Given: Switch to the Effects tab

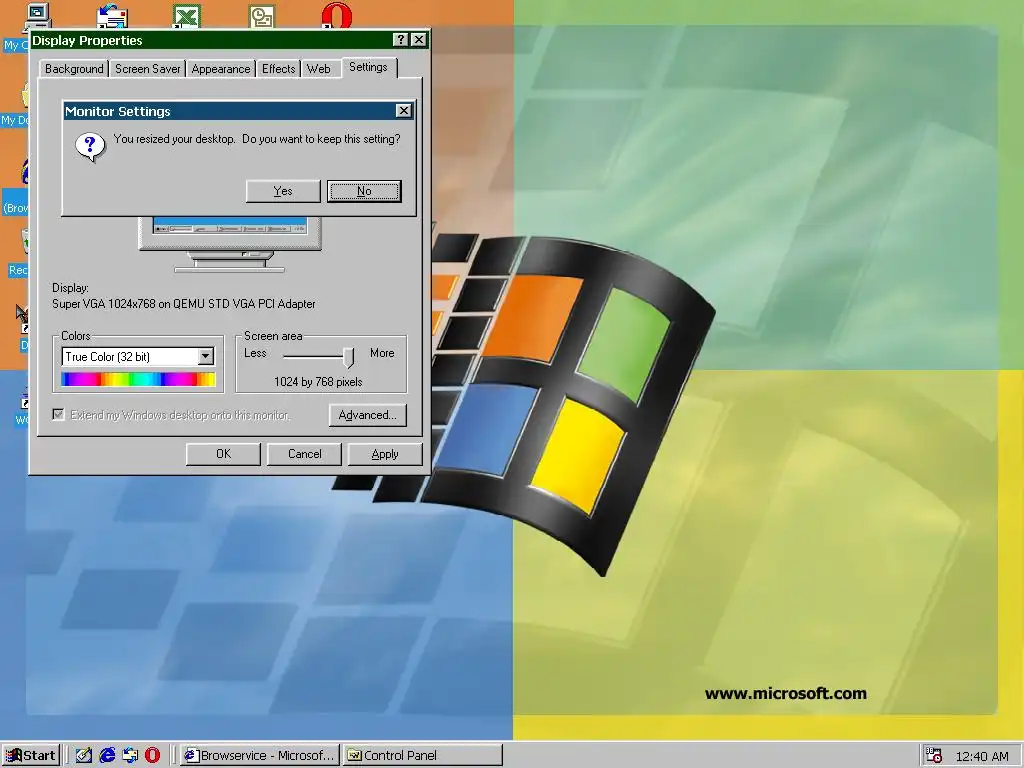Looking at the screenshot, I should pos(278,69).
